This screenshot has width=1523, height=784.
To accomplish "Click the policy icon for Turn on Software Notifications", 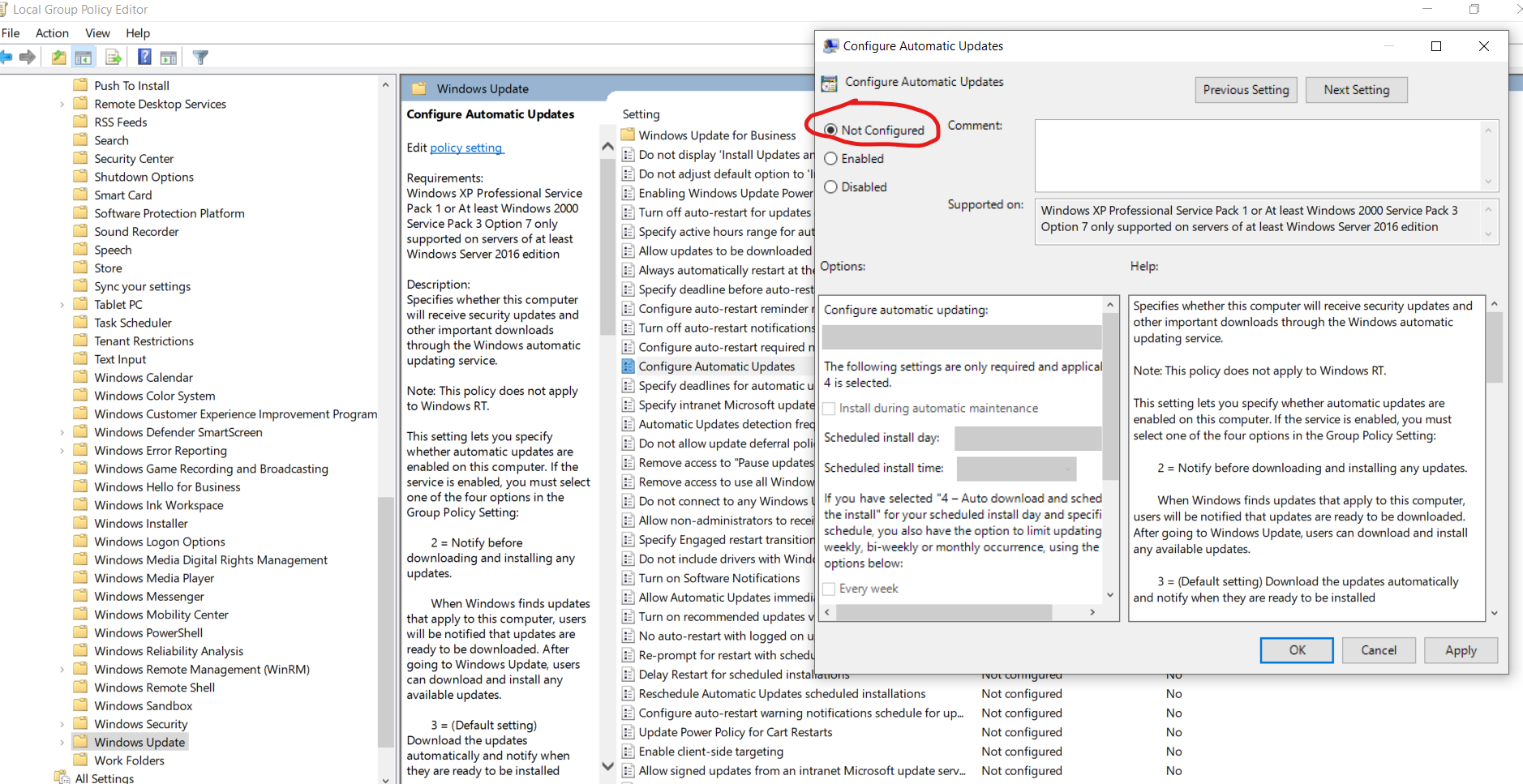I will 628,578.
